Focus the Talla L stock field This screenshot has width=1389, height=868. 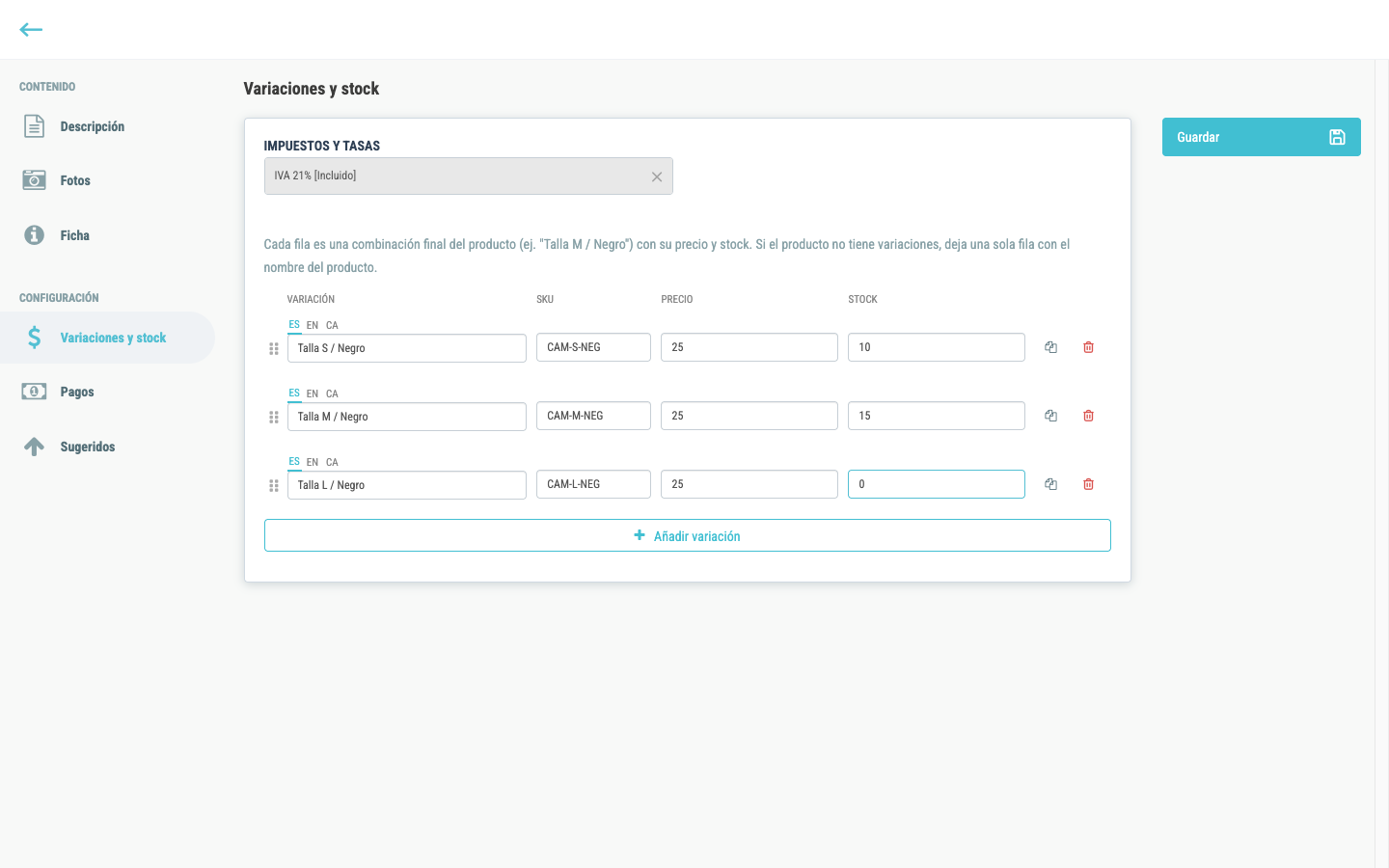click(937, 484)
